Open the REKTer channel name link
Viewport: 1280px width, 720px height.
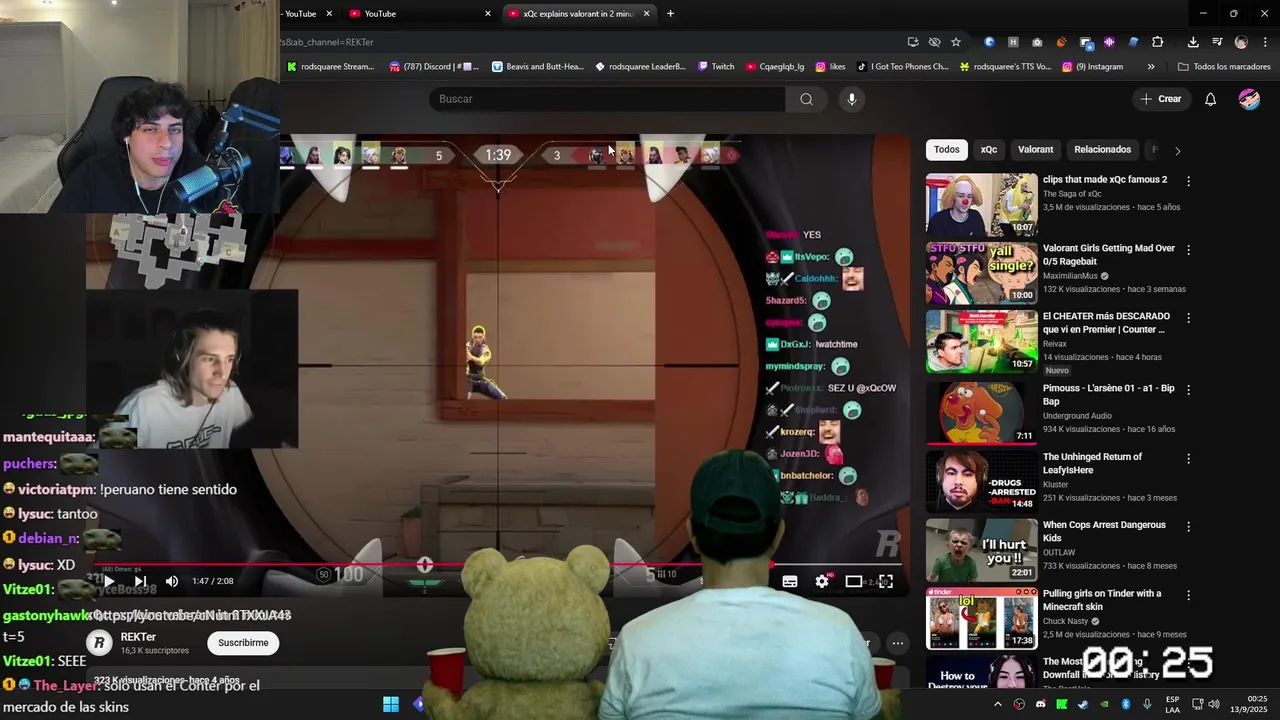coord(138,637)
